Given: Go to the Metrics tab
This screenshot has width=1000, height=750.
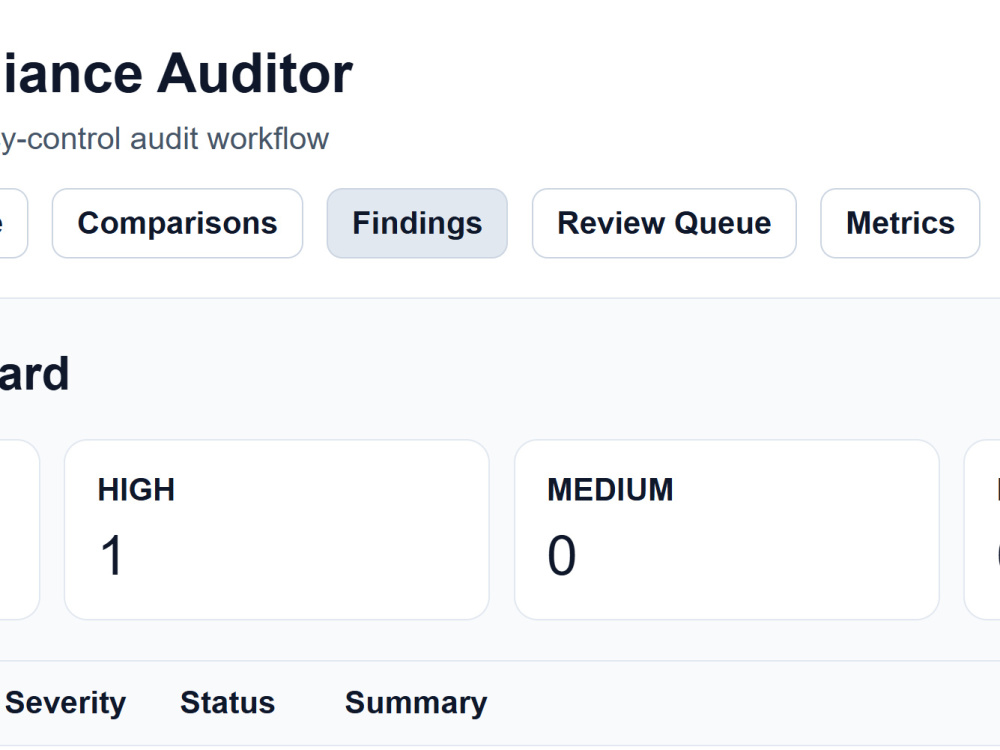Looking at the screenshot, I should pyautogui.click(x=900, y=223).
